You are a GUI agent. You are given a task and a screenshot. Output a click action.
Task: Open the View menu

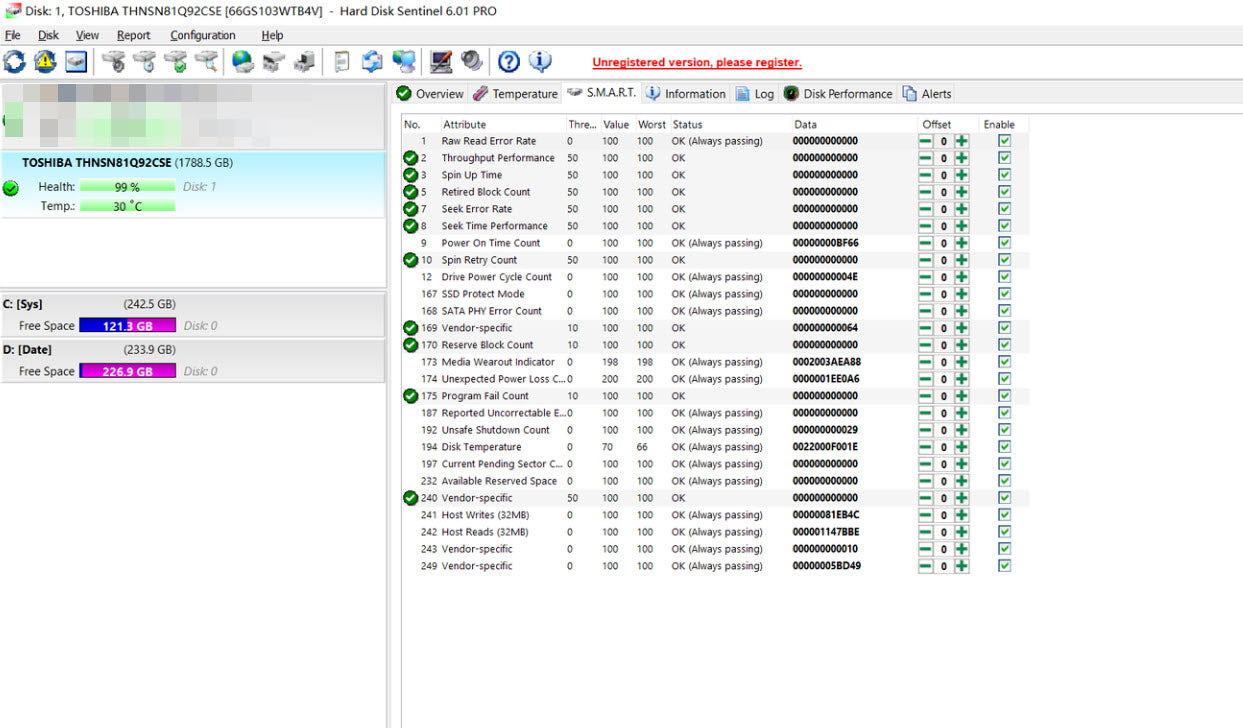87,35
